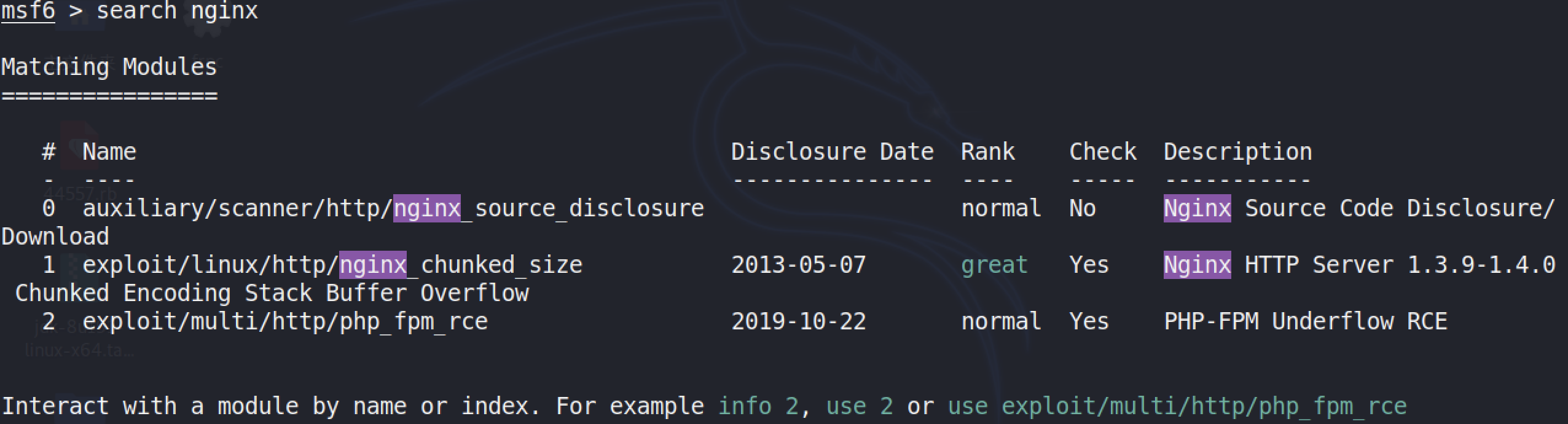1568x424 pixels.
Task: Click 'Chunked Encoding Stack Buffer Overflow' text
Action: pyautogui.click(x=272, y=293)
